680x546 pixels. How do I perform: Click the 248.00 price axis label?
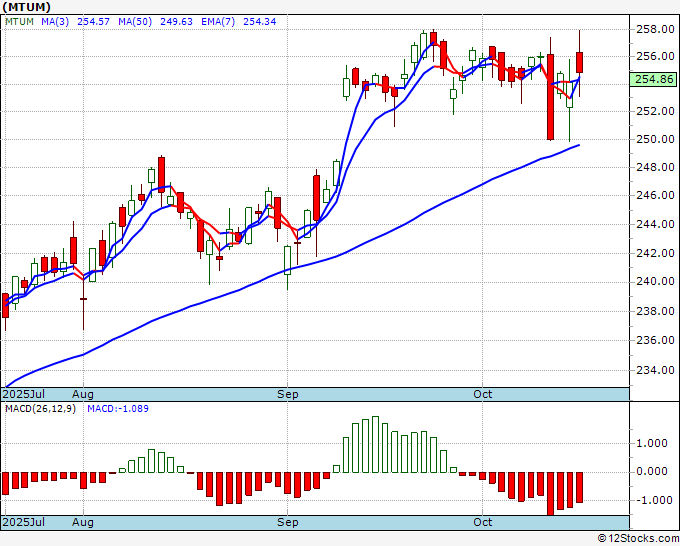(655, 167)
